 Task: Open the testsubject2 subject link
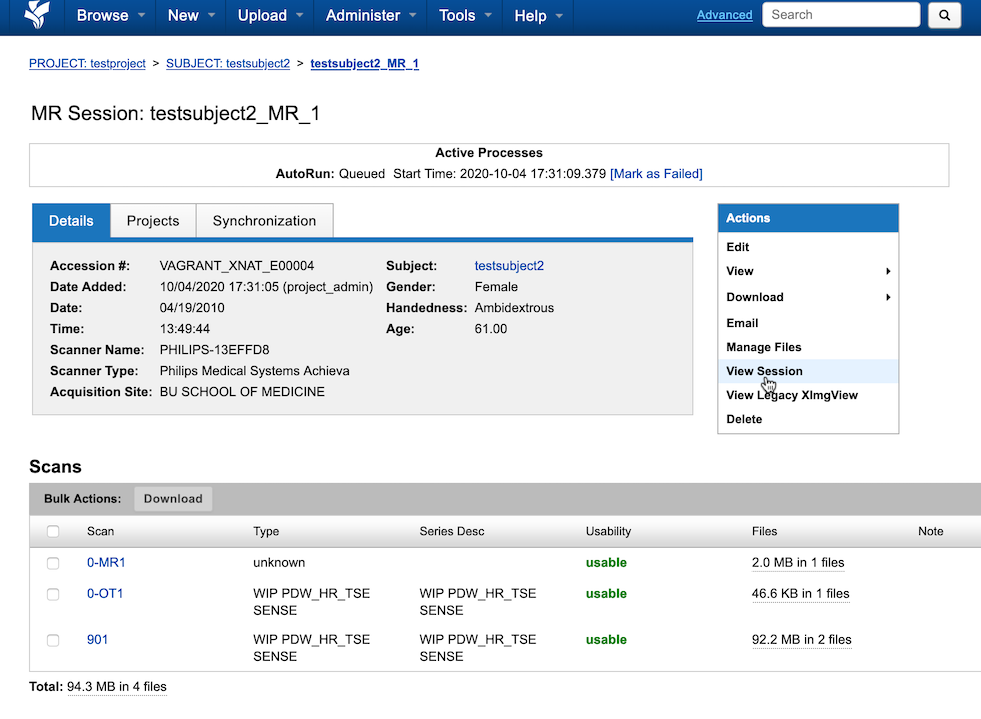tap(509, 266)
